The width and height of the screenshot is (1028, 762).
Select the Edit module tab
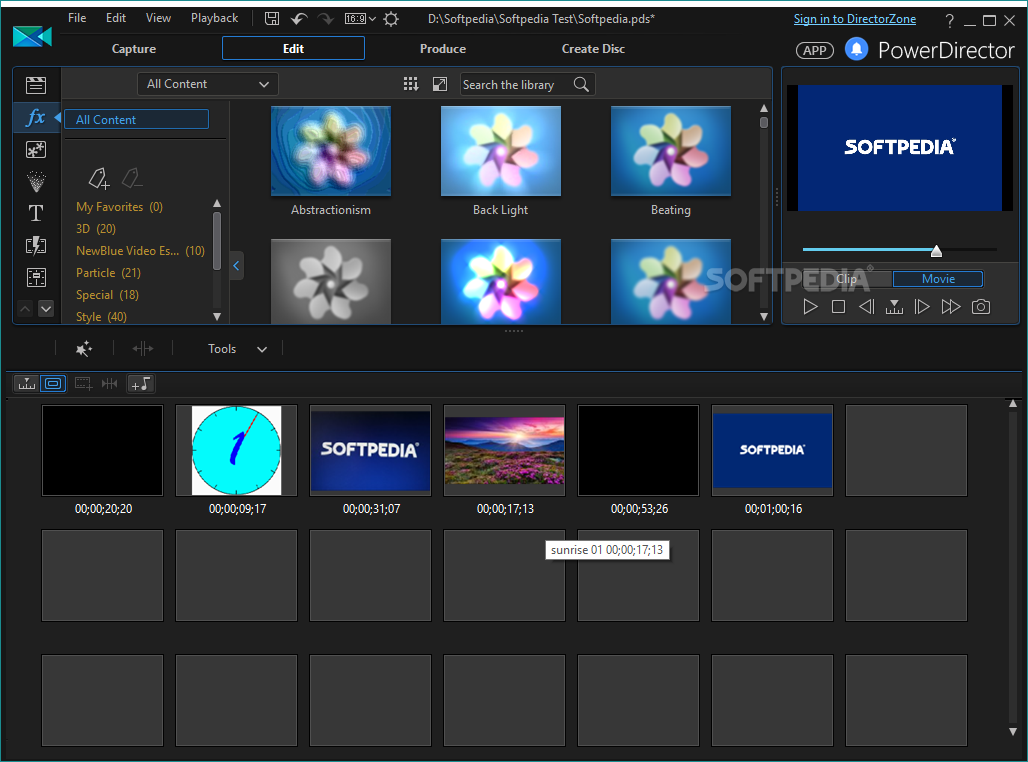(x=293, y=49)
